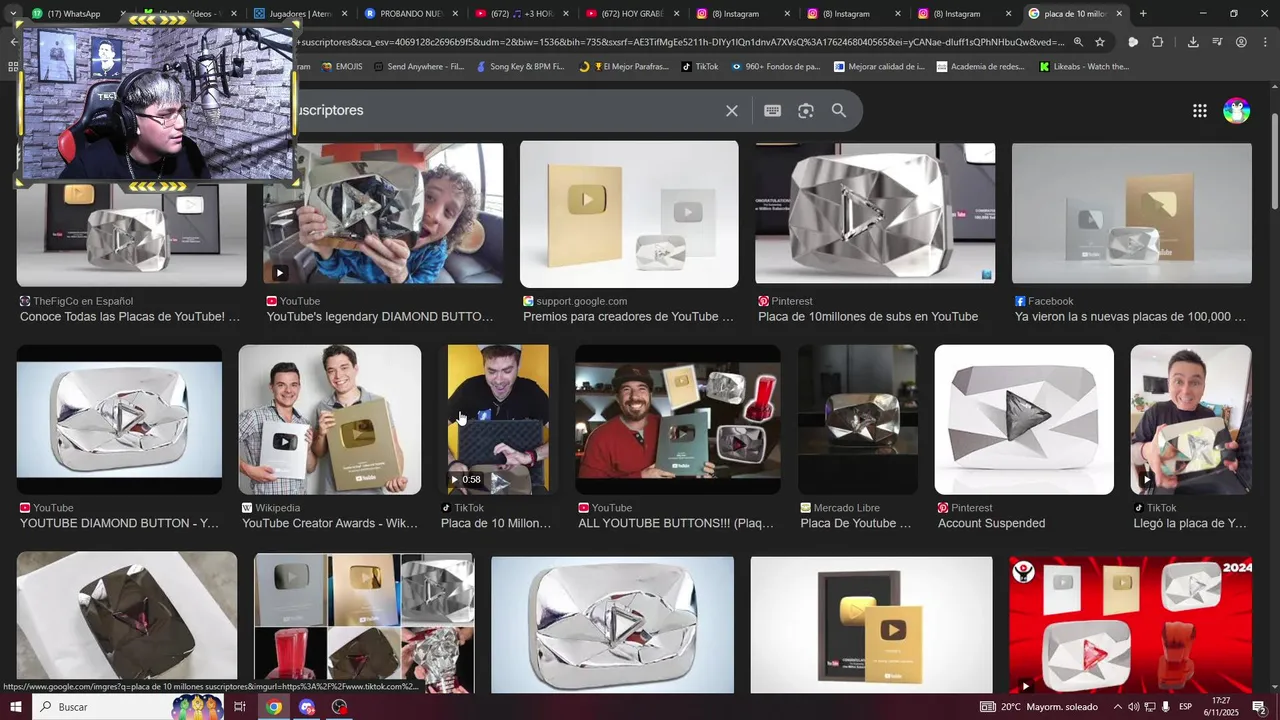The image size is (1280, 720).
Task: Open the Send Anywhere bookmark
Action: point(419,67)
